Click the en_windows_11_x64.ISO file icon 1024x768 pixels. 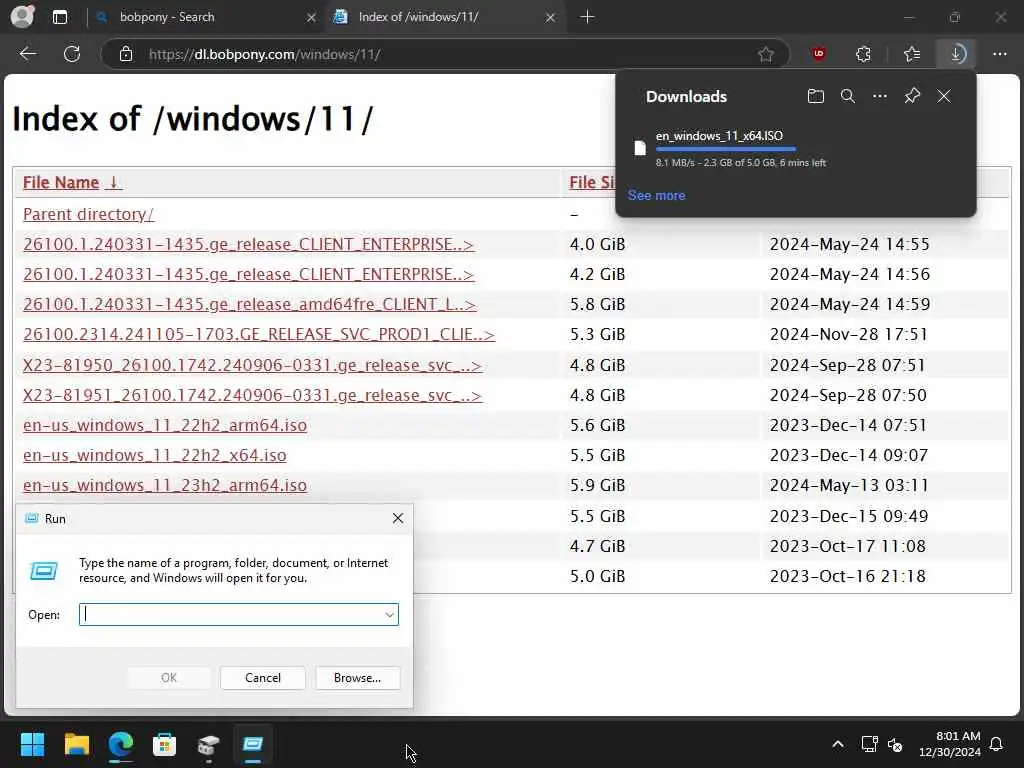(640, 148)
